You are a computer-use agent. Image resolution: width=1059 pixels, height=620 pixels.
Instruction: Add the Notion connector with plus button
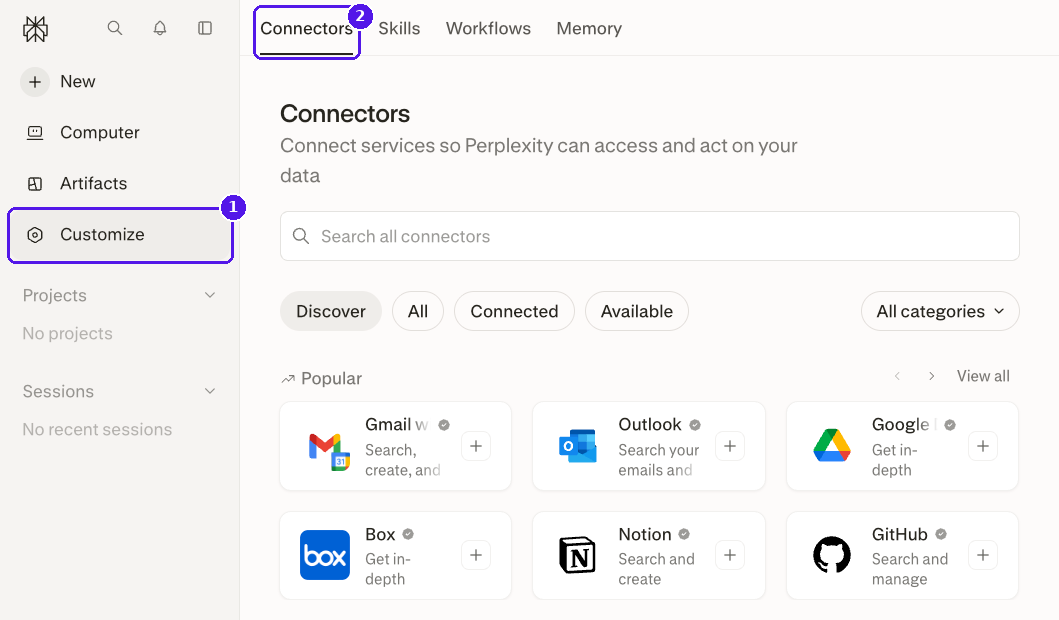[x=730, y=555]
